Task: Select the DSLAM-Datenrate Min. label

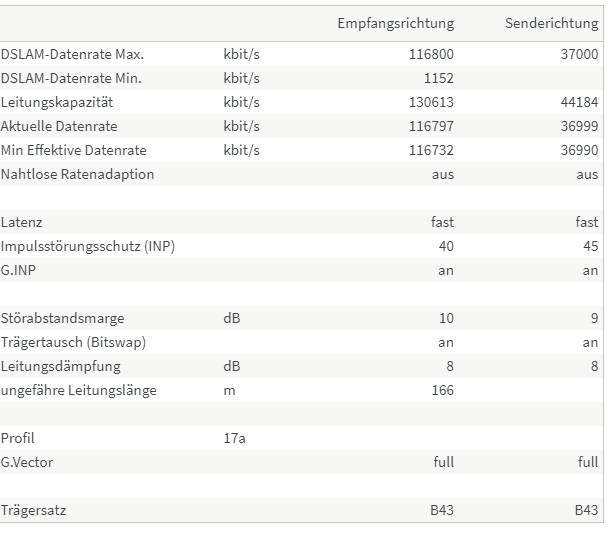Action: pyautogui.click(x=71, y=78)
